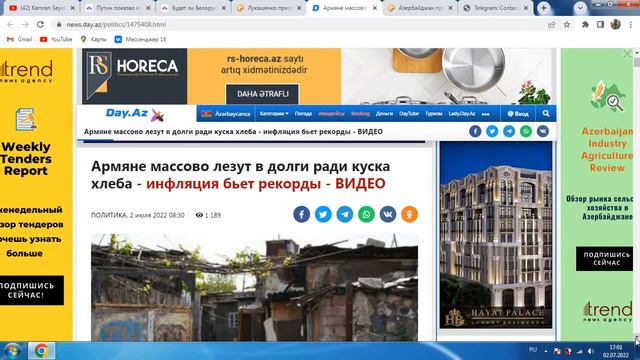Share article on WhatsApp below headline
The height and width of the screenshot is (360, 640).
coord(367,214)
